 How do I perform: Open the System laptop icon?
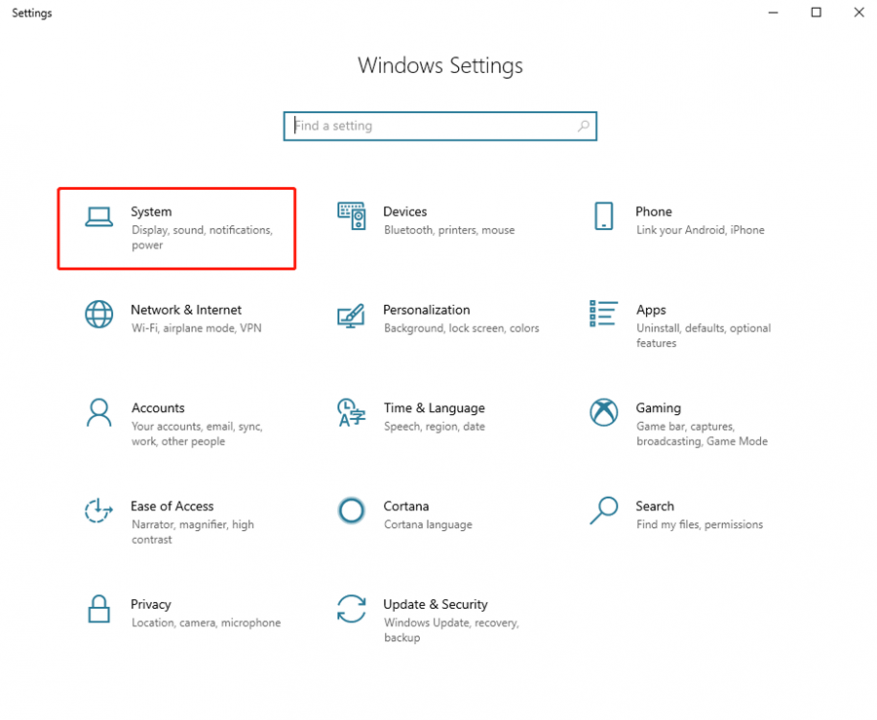point(99,217)
